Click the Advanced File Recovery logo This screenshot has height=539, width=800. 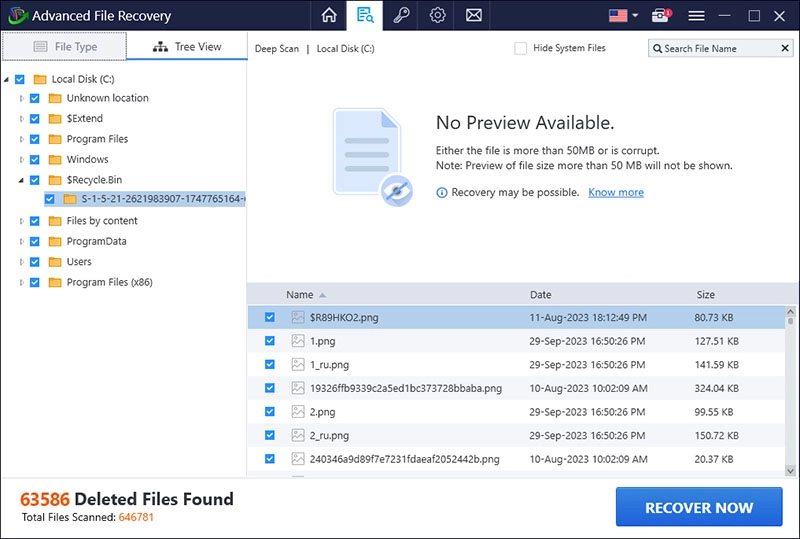click(18, 15)
